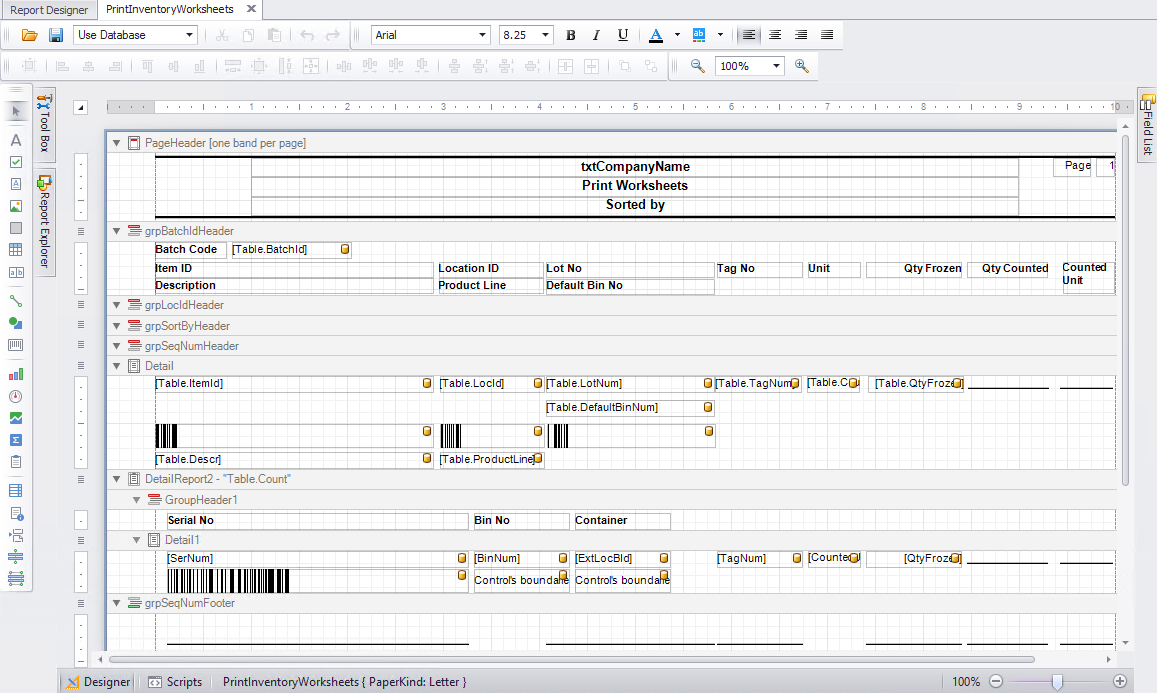Image resolution: width=1157 pixels, height=693 pixels.
Task: Select the Label tool in toolbox
Action: click(x=16, y=140)
